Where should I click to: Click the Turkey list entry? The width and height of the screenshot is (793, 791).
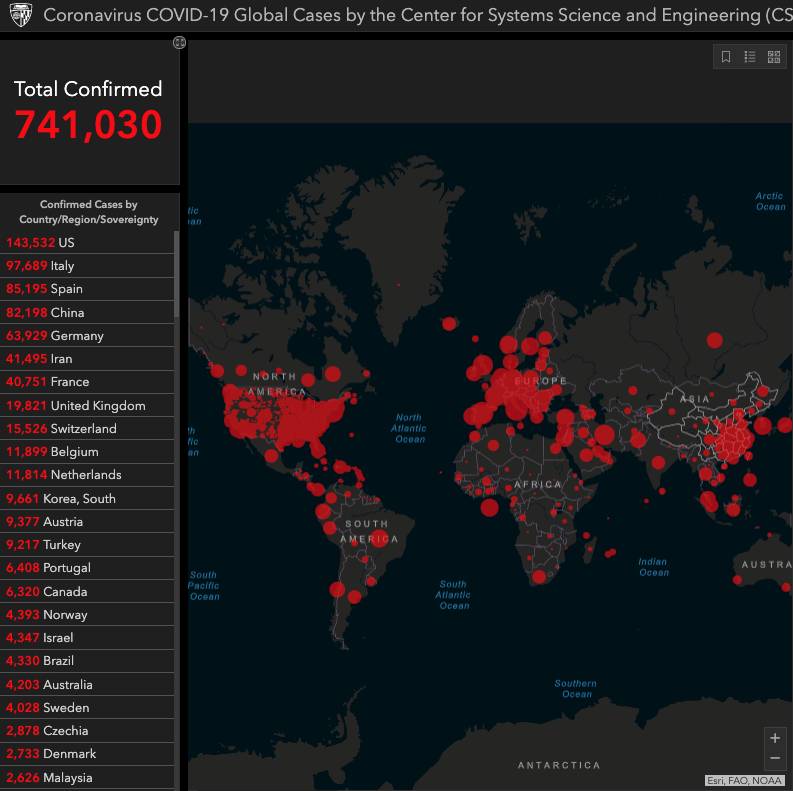pyautogui.click(x=87, y=545)
